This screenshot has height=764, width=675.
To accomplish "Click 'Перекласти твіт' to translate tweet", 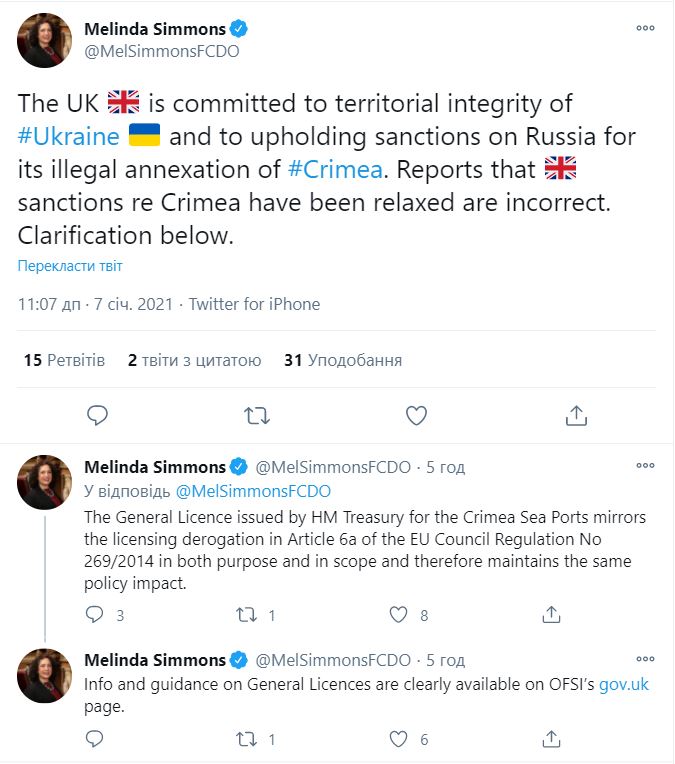I will click(x=70, y=266).
